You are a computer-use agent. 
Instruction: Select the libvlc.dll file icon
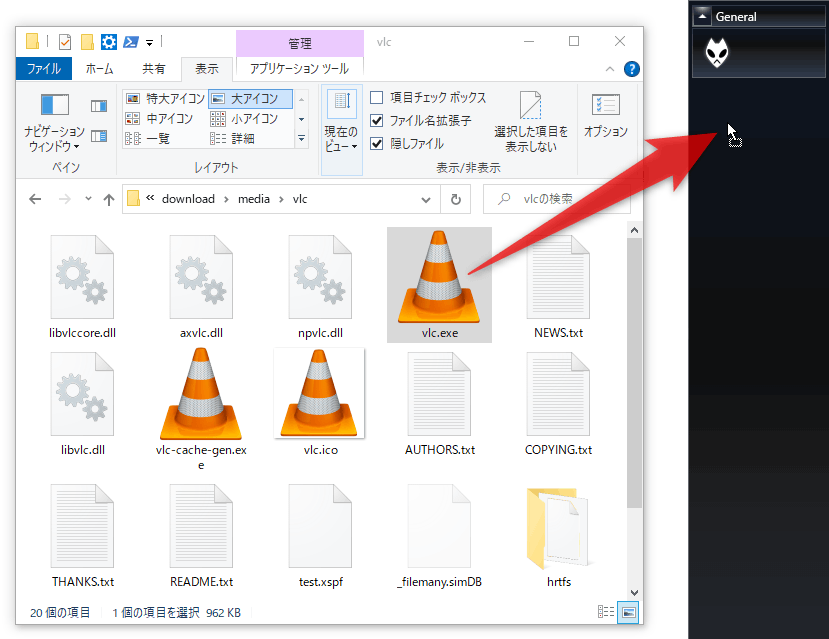point(82,394)
